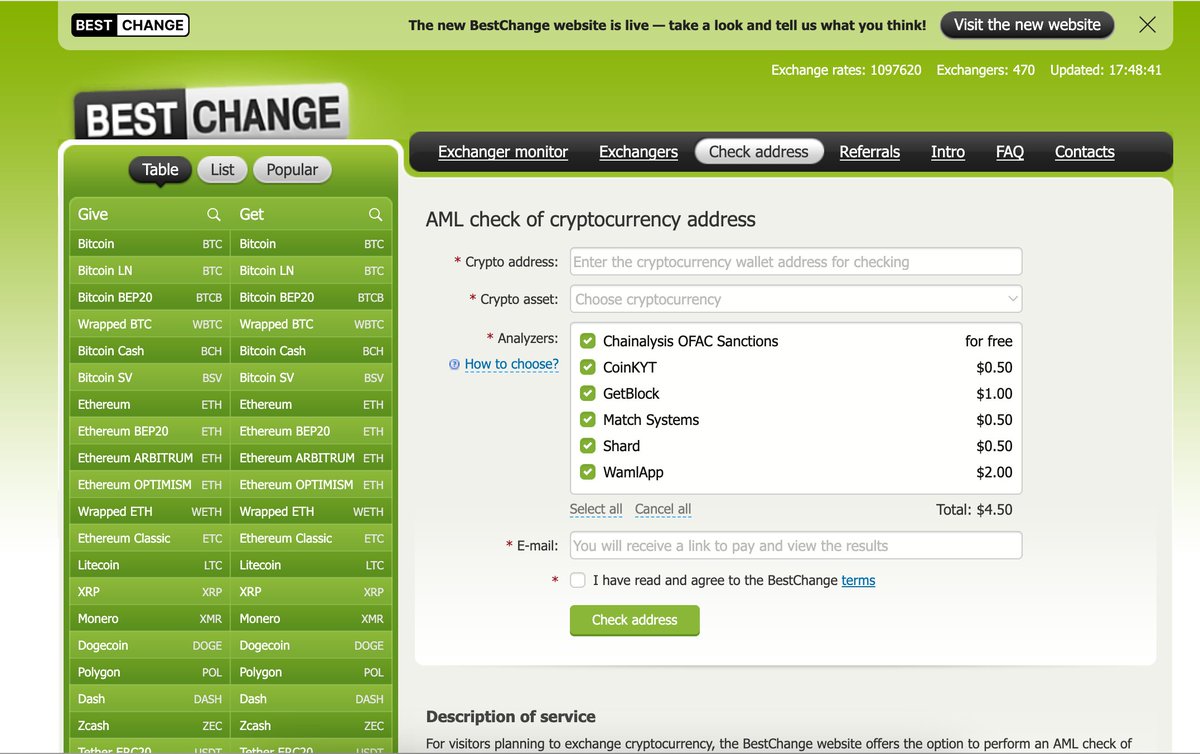Click the Crypto address input field

click(x=796, y=262)
